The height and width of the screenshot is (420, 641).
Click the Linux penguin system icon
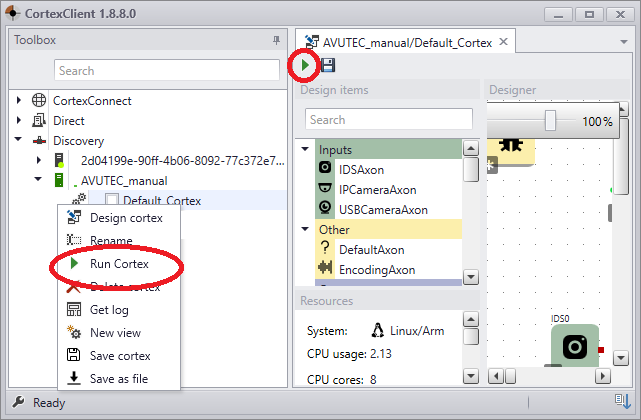[378, 330]
